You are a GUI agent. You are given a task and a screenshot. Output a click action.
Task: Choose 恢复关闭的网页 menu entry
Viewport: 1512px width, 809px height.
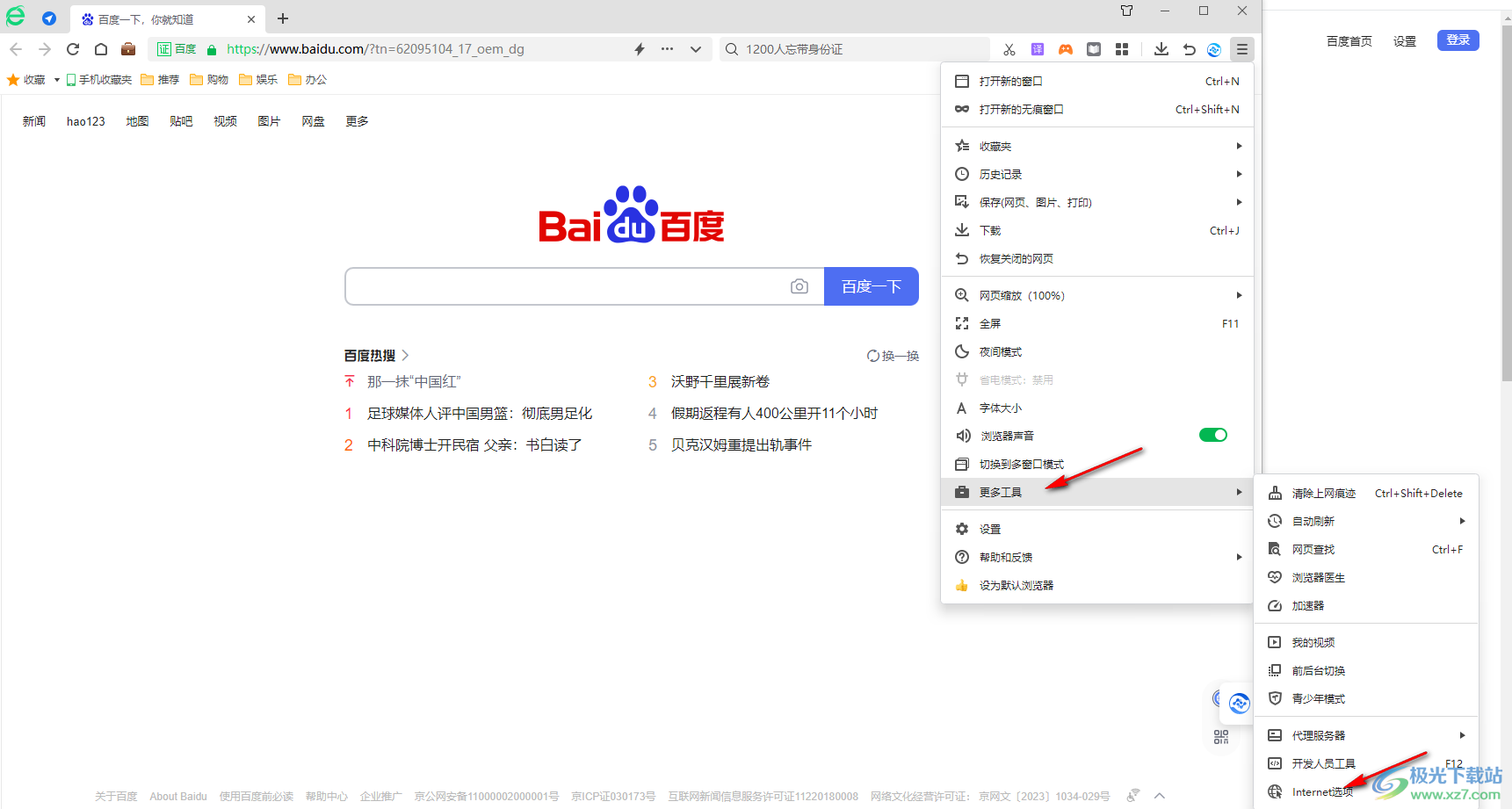click(1097, 258)
